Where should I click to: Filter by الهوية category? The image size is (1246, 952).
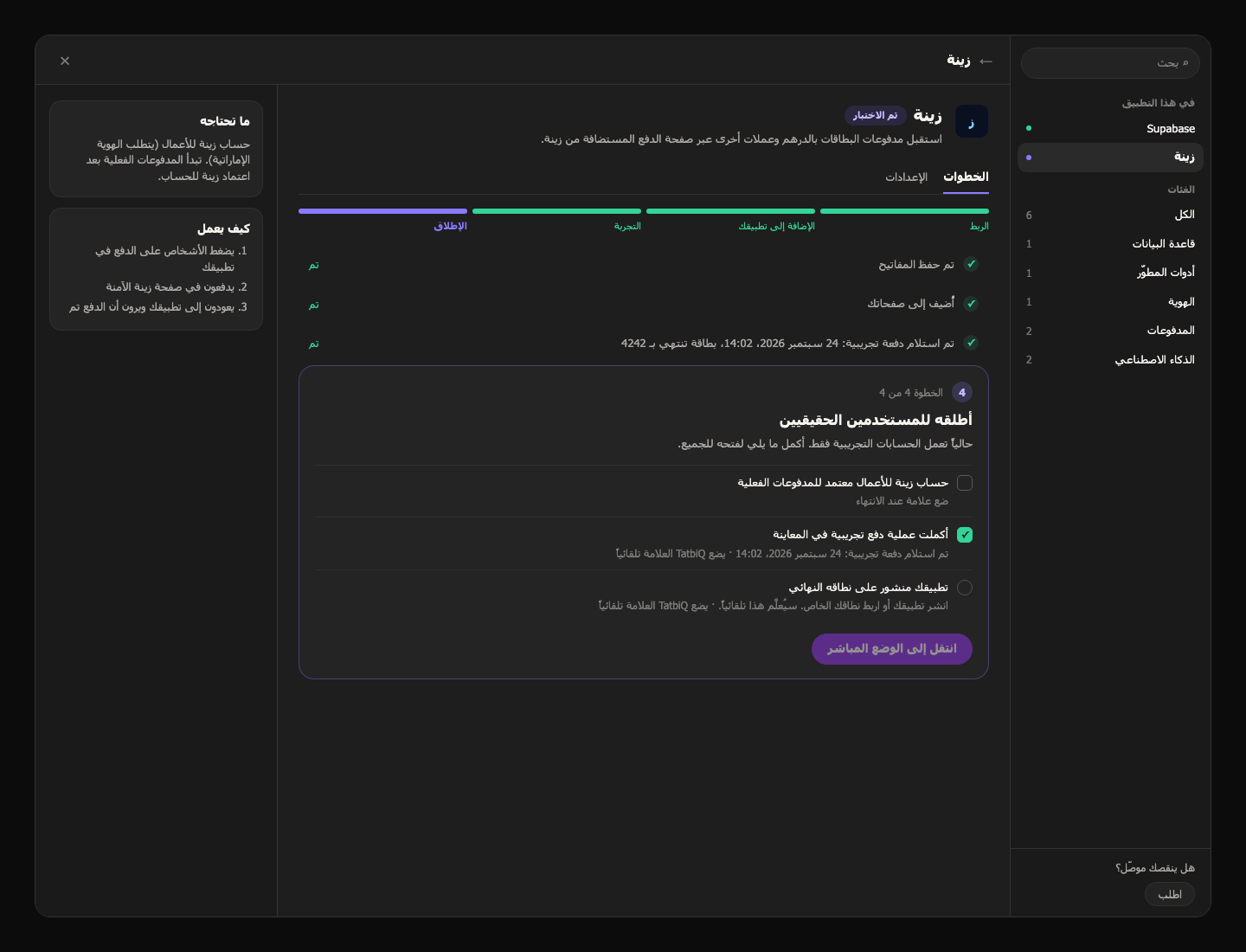point(1110,302)
